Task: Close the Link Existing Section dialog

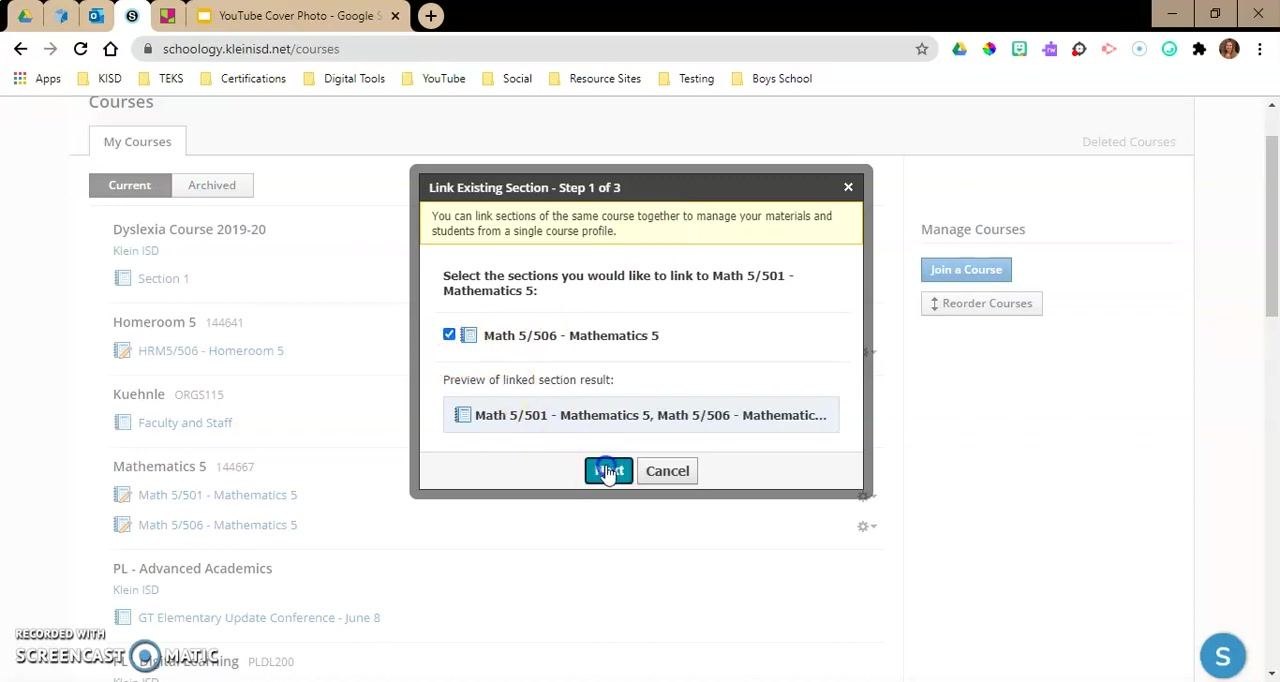Action: [x=848, y=187]
